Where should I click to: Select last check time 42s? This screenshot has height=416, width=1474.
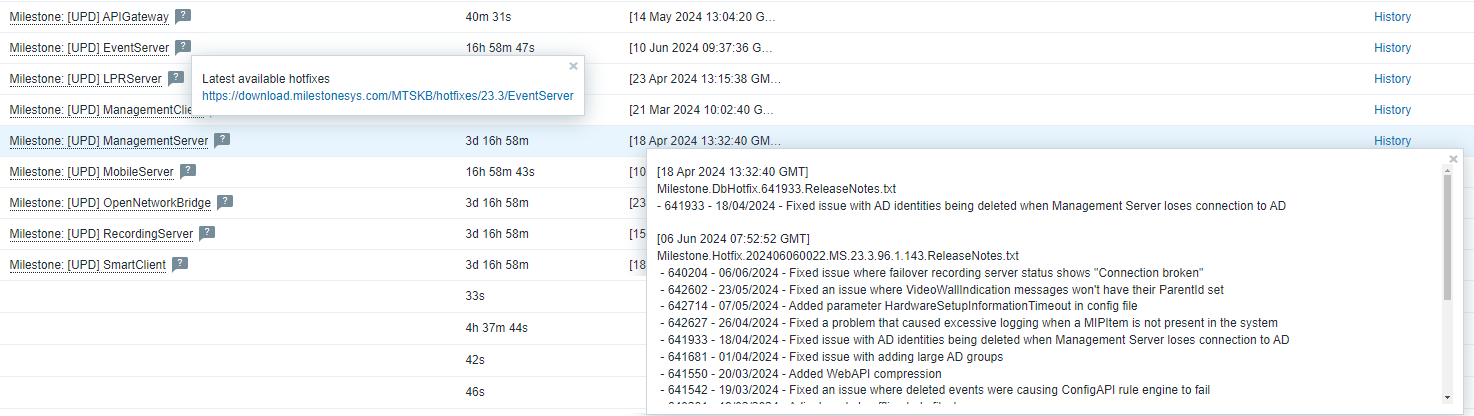(x=476, y=359)
